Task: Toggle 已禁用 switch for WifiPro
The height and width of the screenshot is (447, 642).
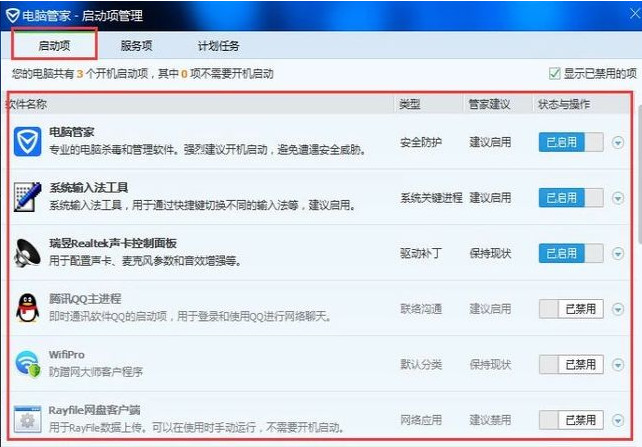Action: 571,364
